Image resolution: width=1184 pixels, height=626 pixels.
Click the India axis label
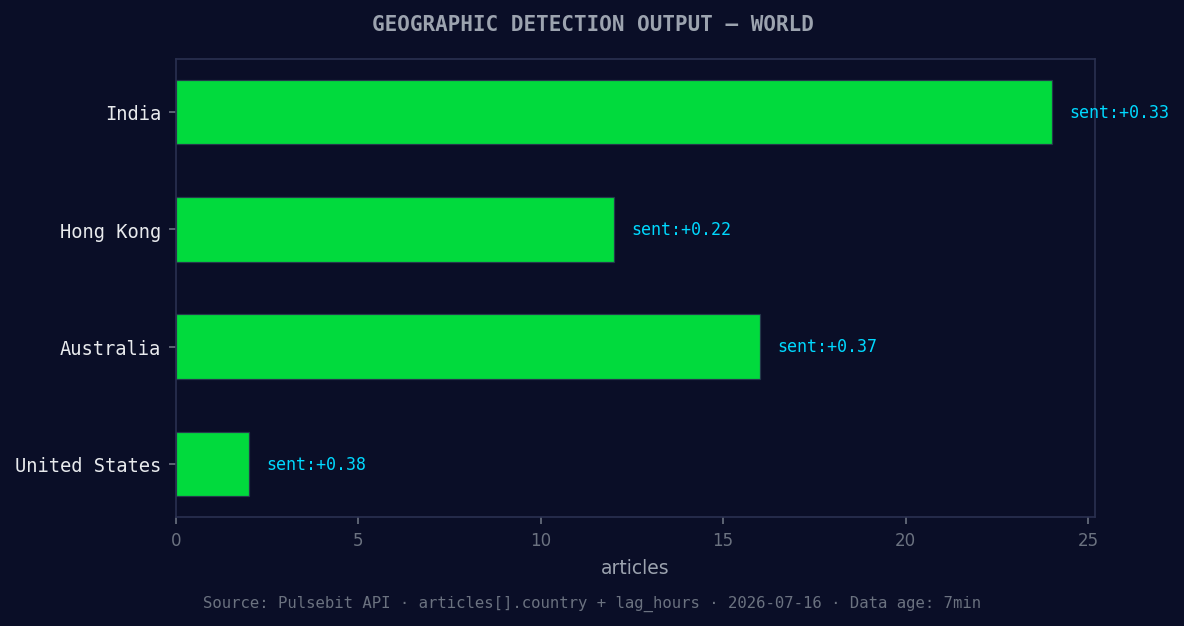[x=133, y=113]
